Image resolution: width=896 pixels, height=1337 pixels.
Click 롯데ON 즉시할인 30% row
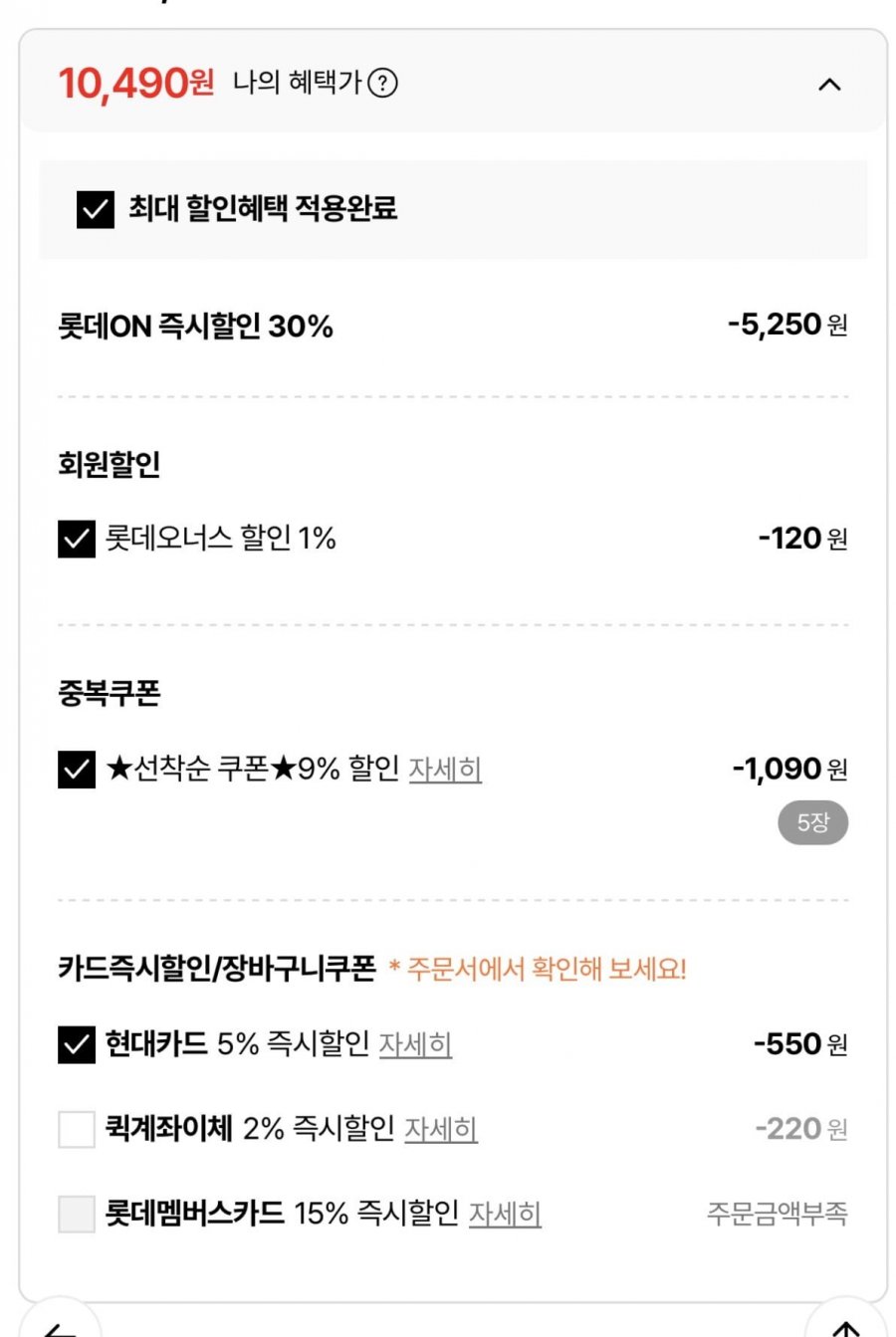(x=196, y=327)
